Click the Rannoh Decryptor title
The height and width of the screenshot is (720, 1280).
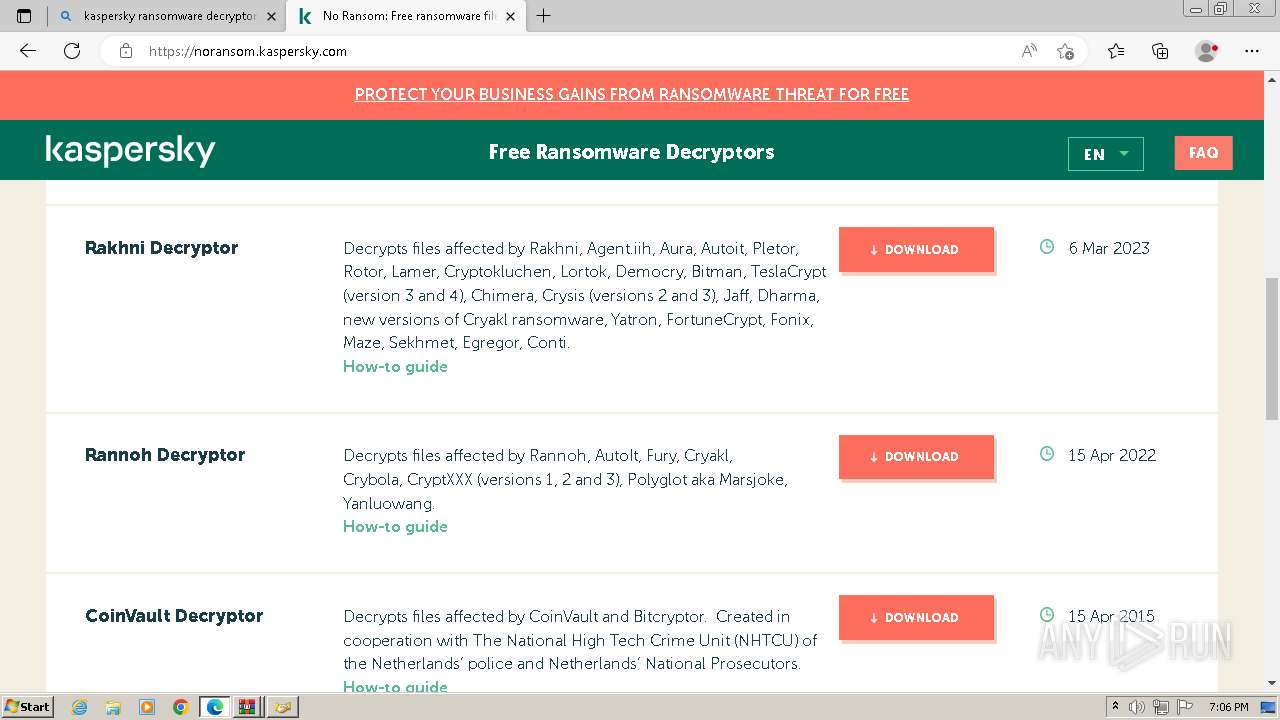point(165,455)
